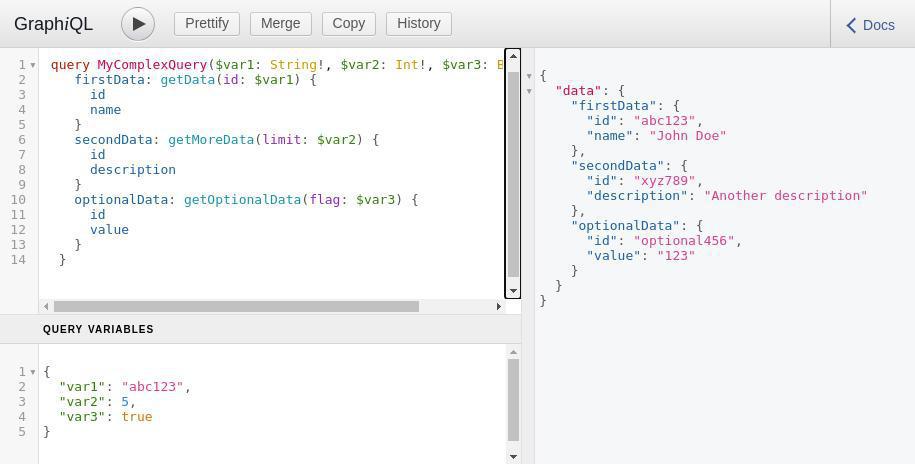Click "optionalData:" alias on line 10
The image size is (915, 464).
(125, 200)
